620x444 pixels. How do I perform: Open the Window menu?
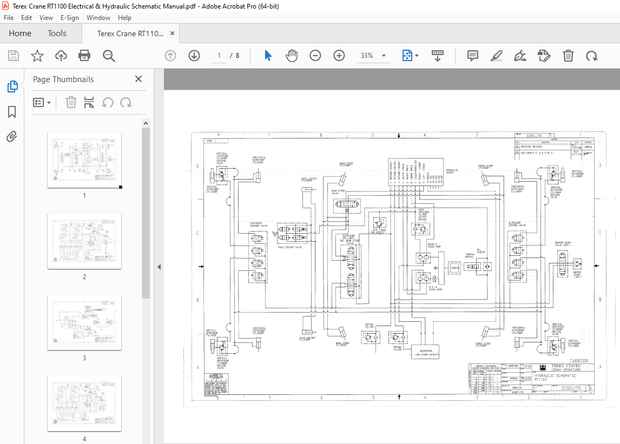(98, 18)
